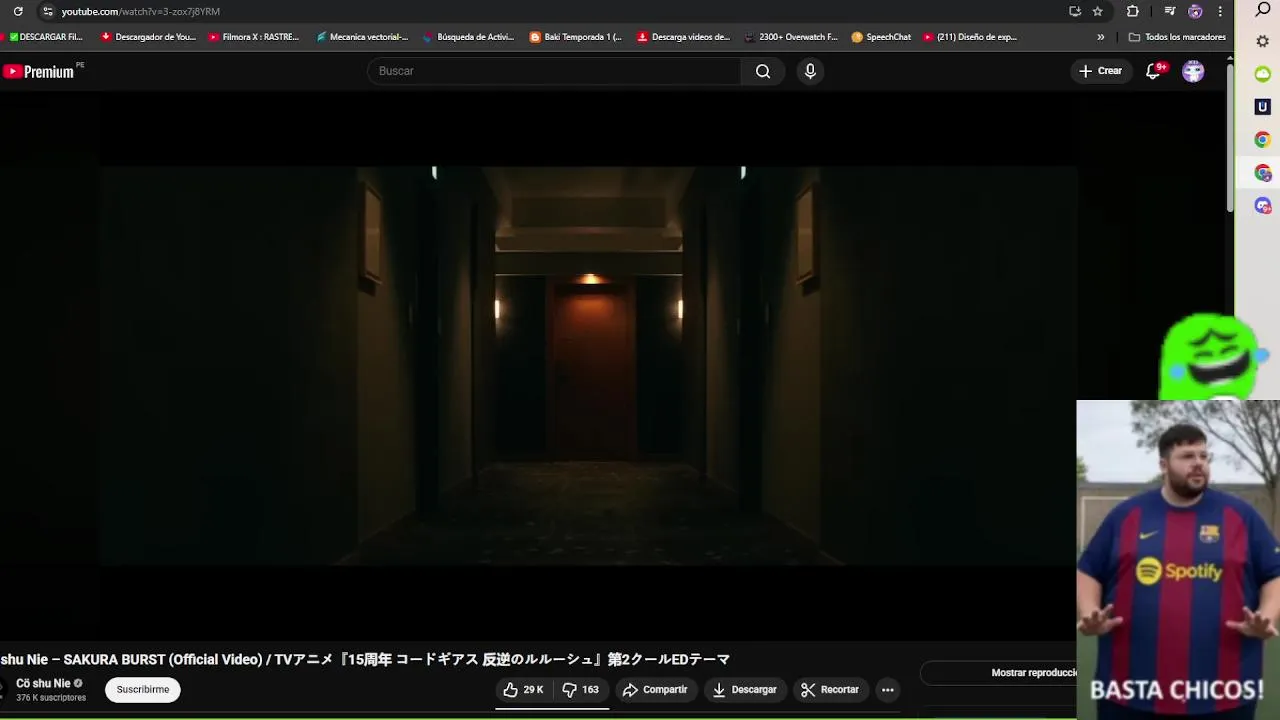Open the Baki Temporada 1 bookmark
The image size is (1280, 720).
point(576,37)
